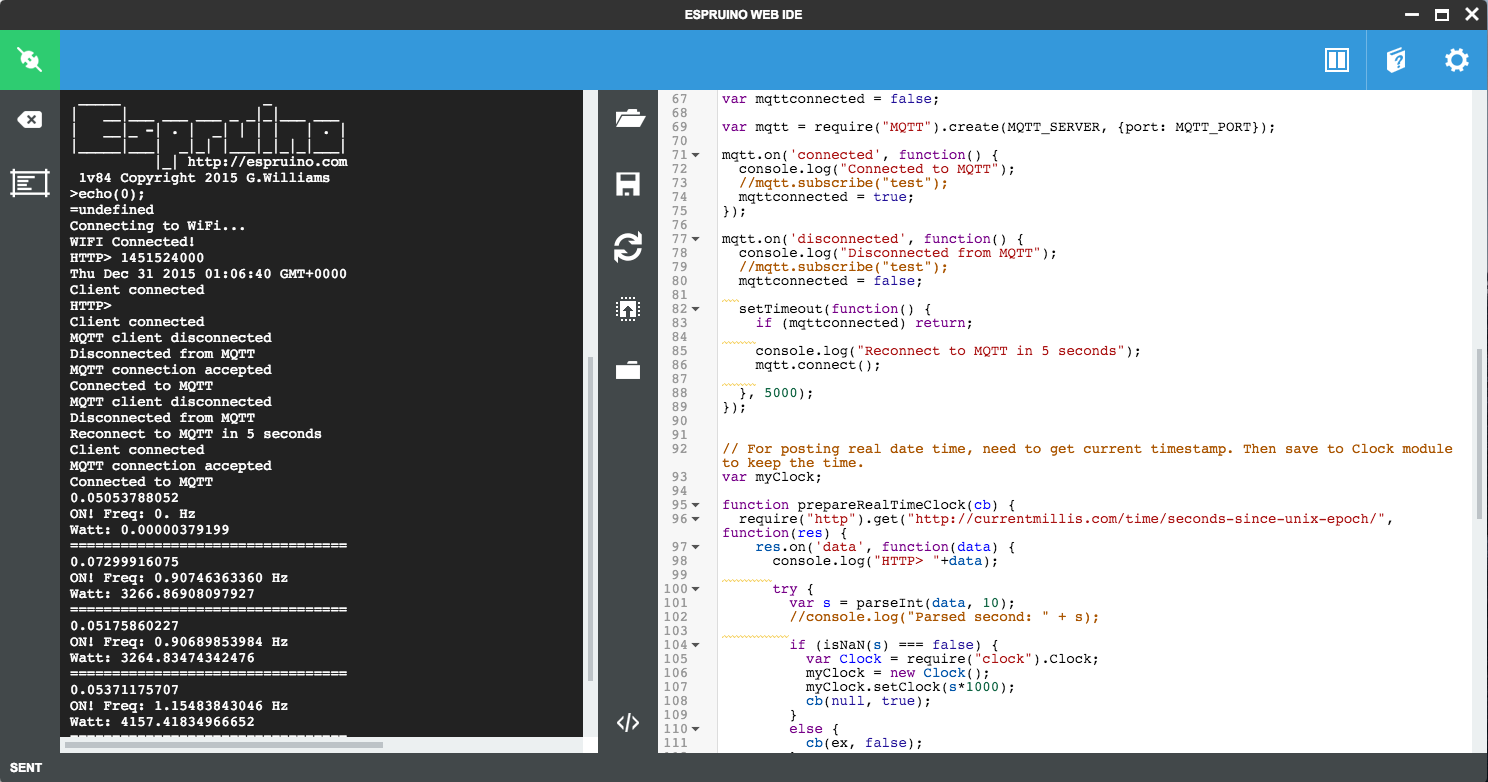Click line number 92 in the gutter
This screenshot has height=782, width=1488.
point(681,449)
